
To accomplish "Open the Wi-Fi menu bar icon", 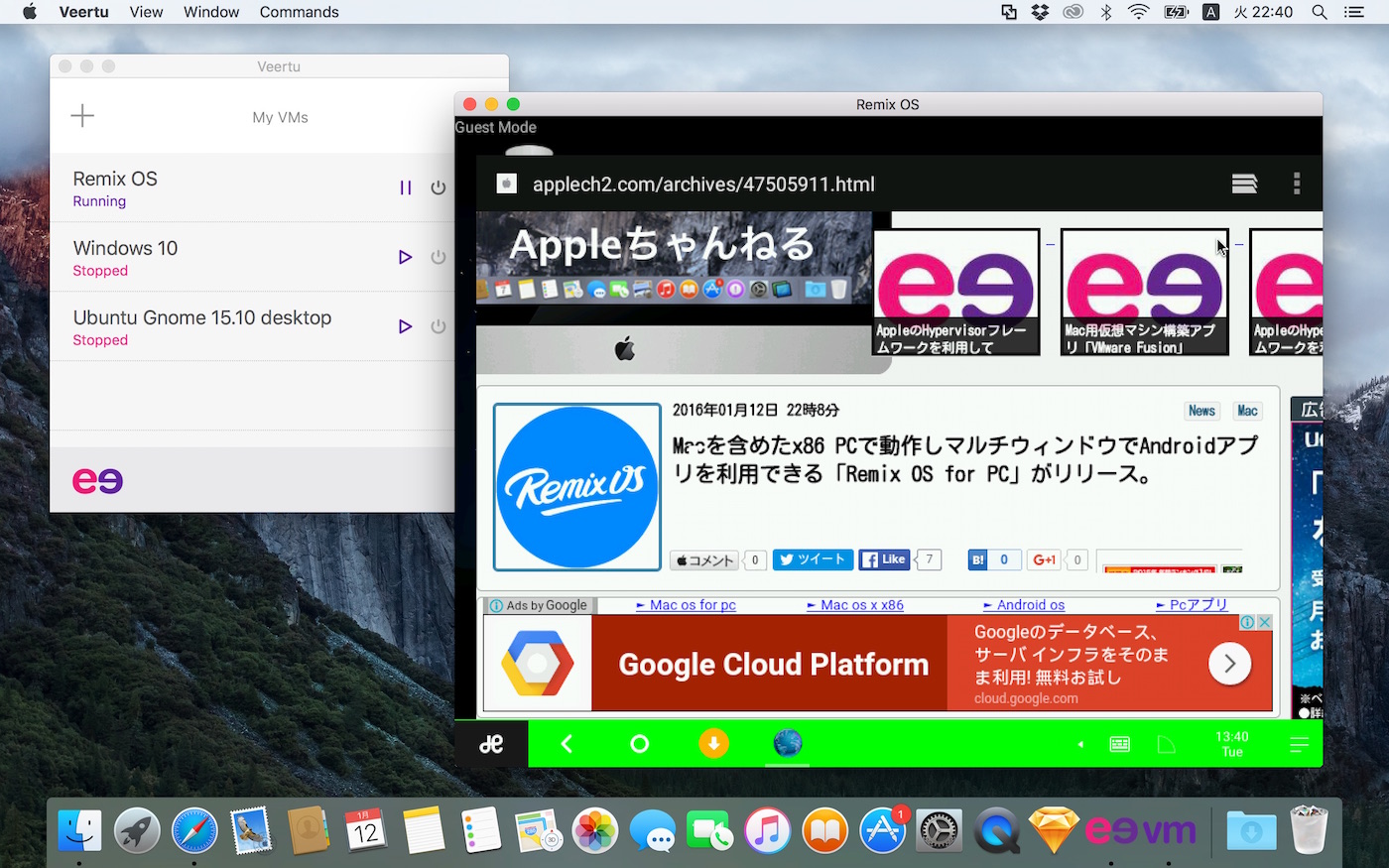I will pyautogui.click(x=1139, y=12).
